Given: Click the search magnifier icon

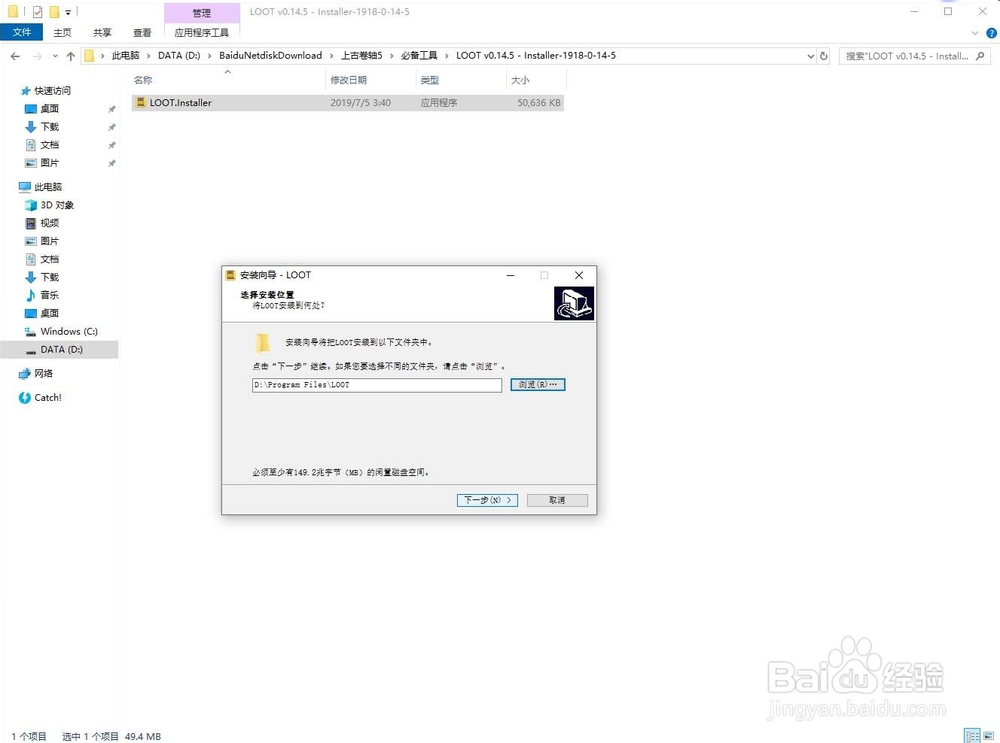Looking at the screenshot, I should pyautogui.click(x=980, y=56).
